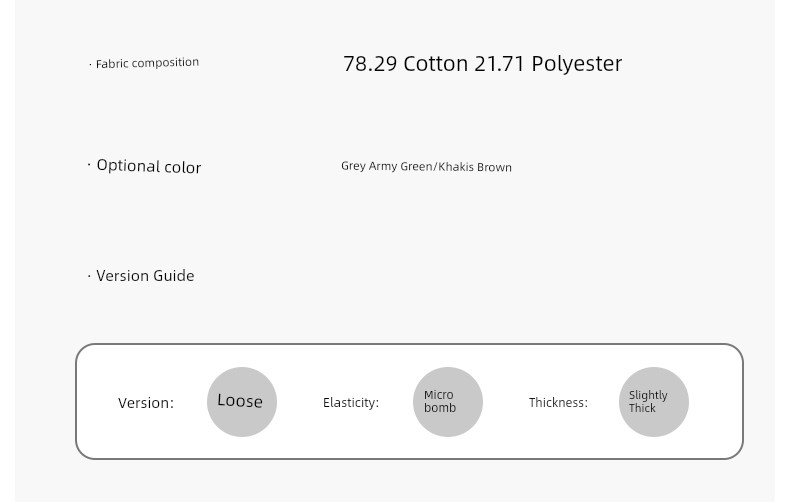Screen dimensions: 790x502
Task: Select the Fabric composition label
Action: (x=147, y=63)
